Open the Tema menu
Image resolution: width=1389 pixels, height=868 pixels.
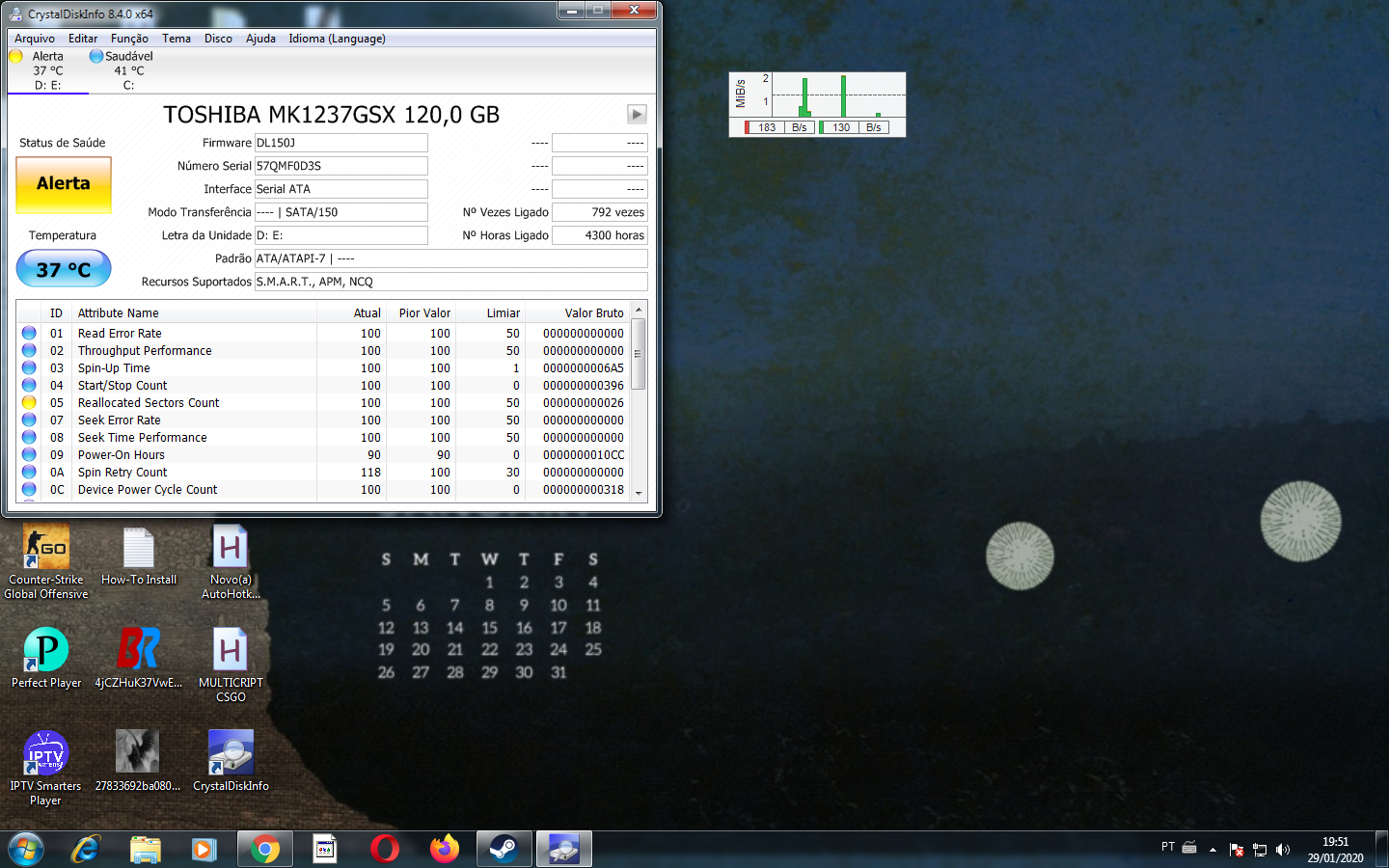pyautogui.click(x=177, y=39)
